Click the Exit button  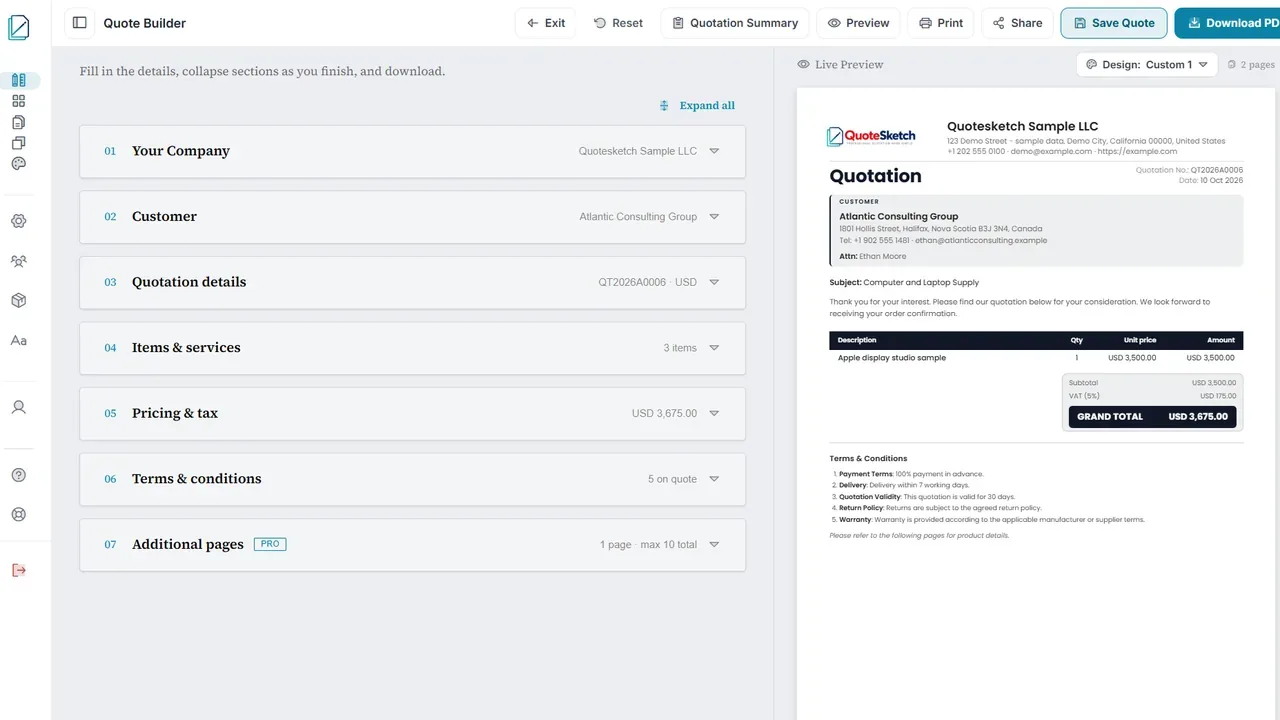(546, 23)
